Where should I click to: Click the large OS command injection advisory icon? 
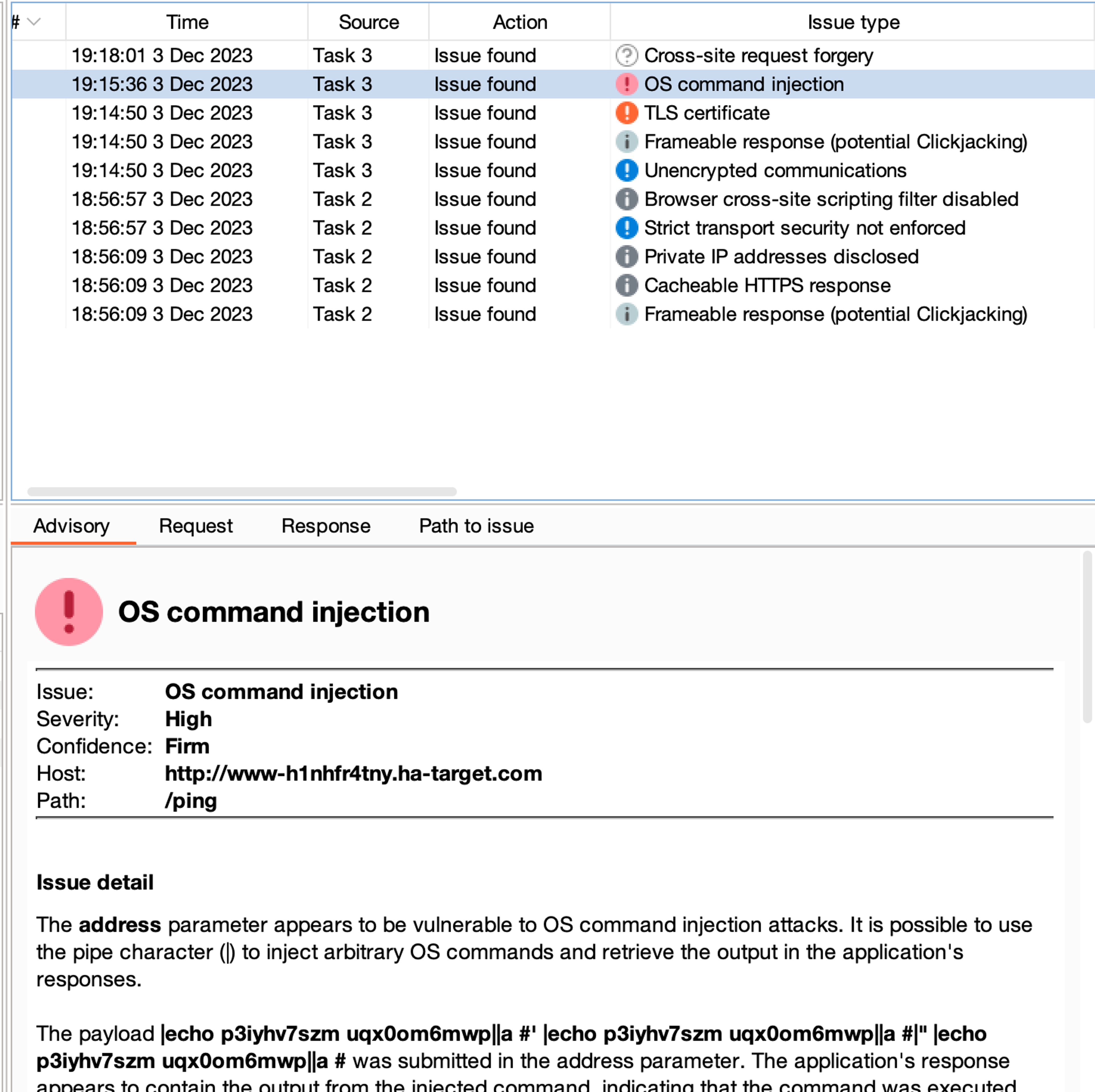(x=68, y=612)
